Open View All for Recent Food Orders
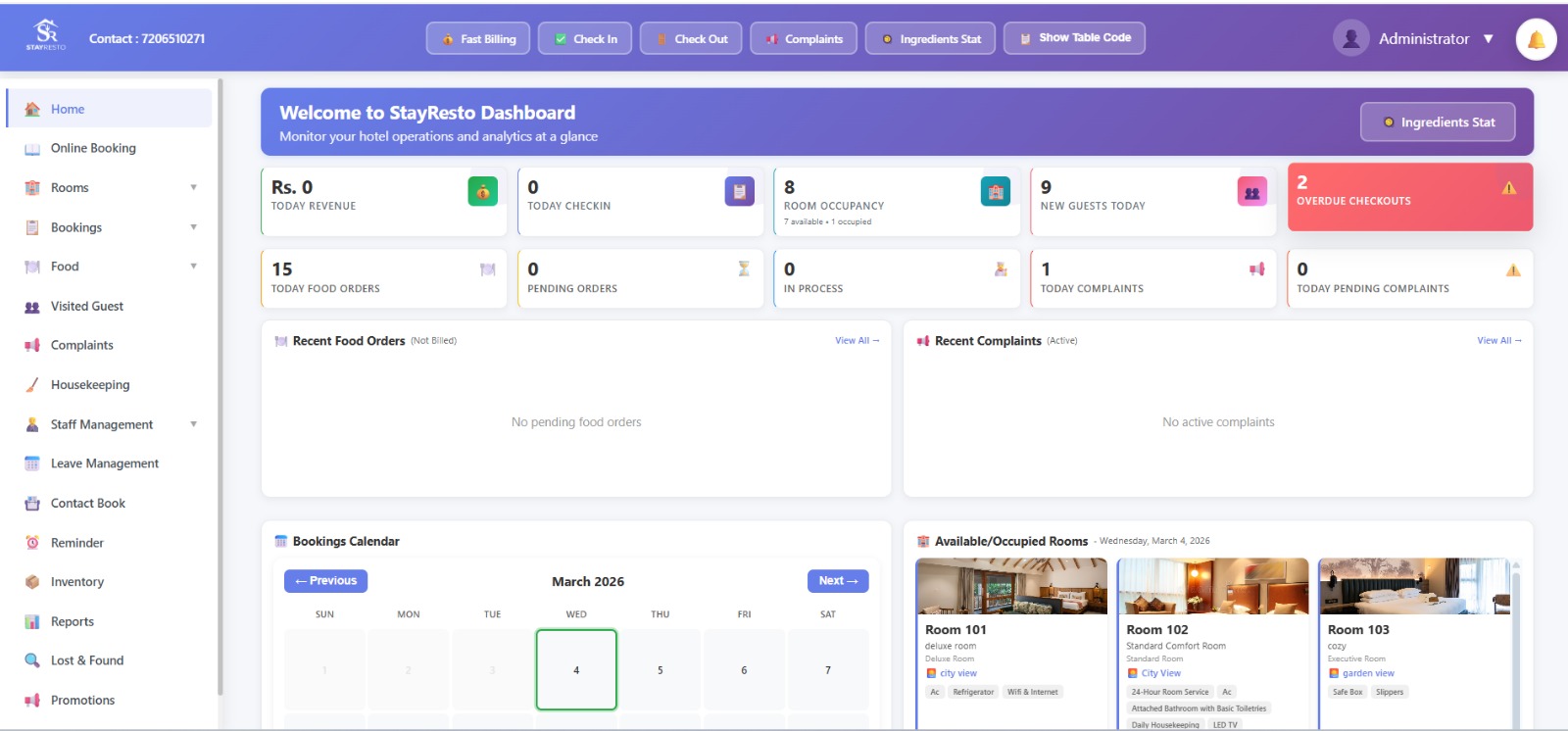 point(857,341)
